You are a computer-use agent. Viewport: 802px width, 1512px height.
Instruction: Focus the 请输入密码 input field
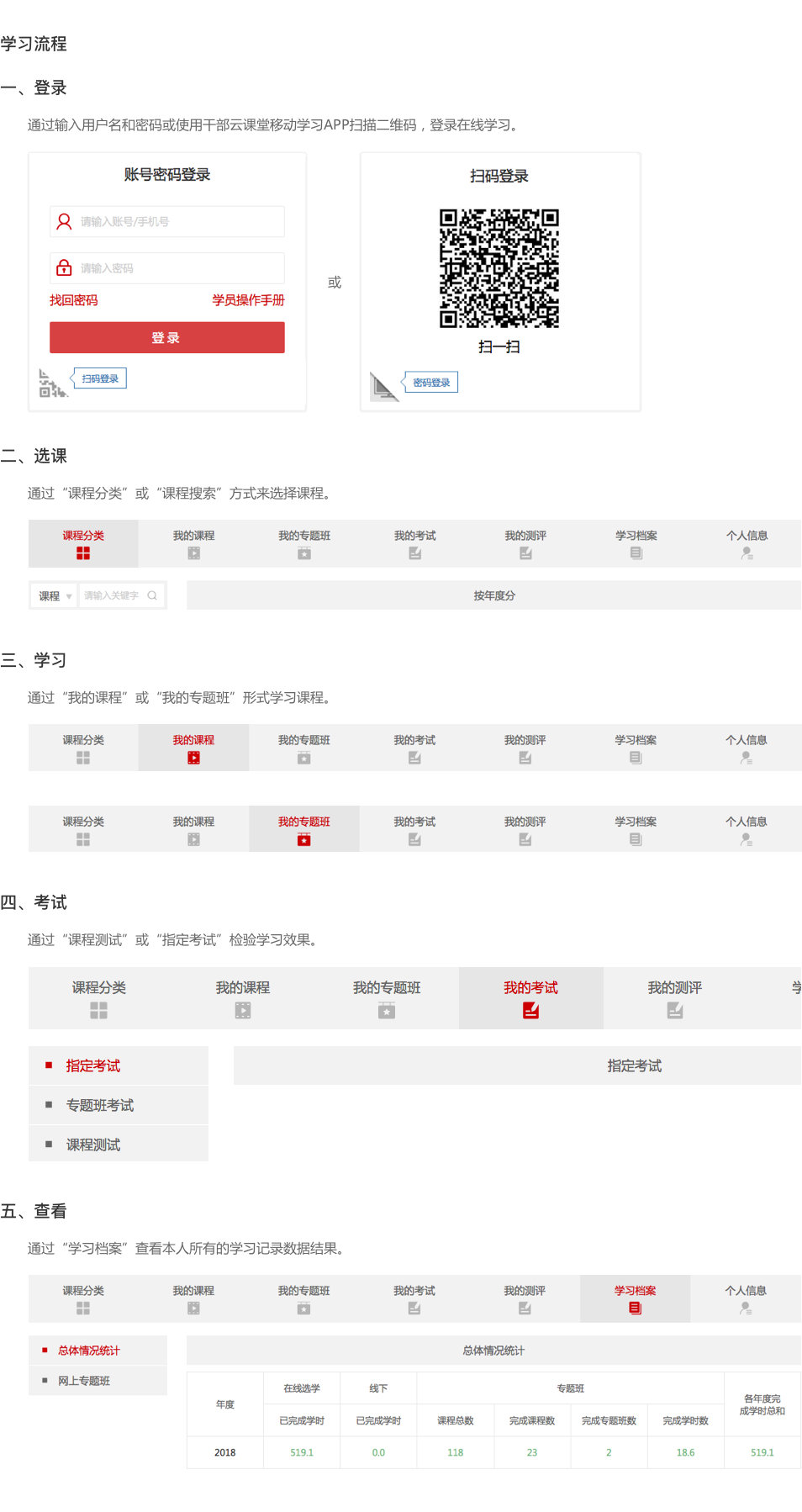[x=166, y=267]
